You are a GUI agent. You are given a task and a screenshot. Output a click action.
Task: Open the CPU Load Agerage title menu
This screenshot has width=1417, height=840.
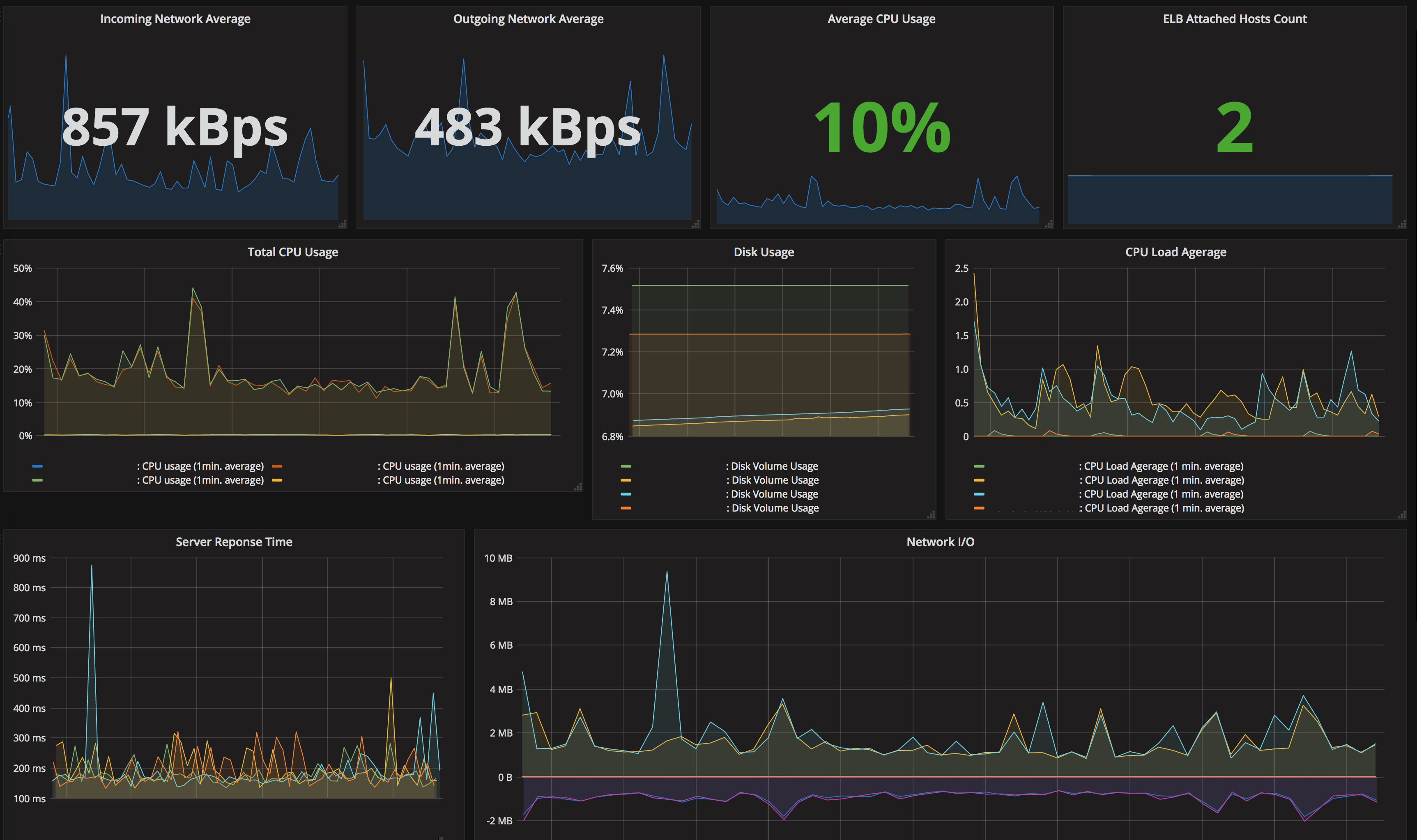point(1176,252)
